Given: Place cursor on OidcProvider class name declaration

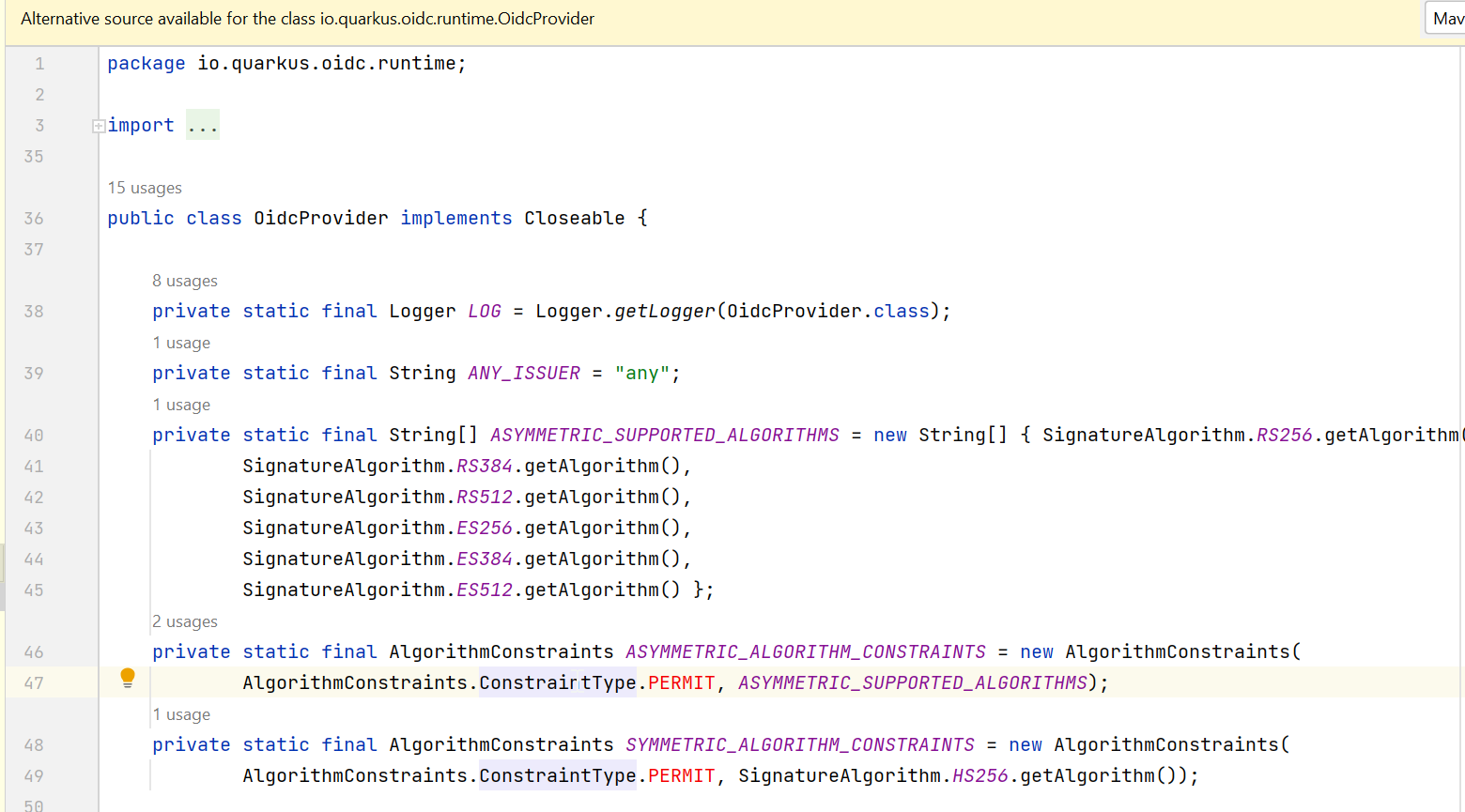Looking at the screenshot, I should click(321, 218).
